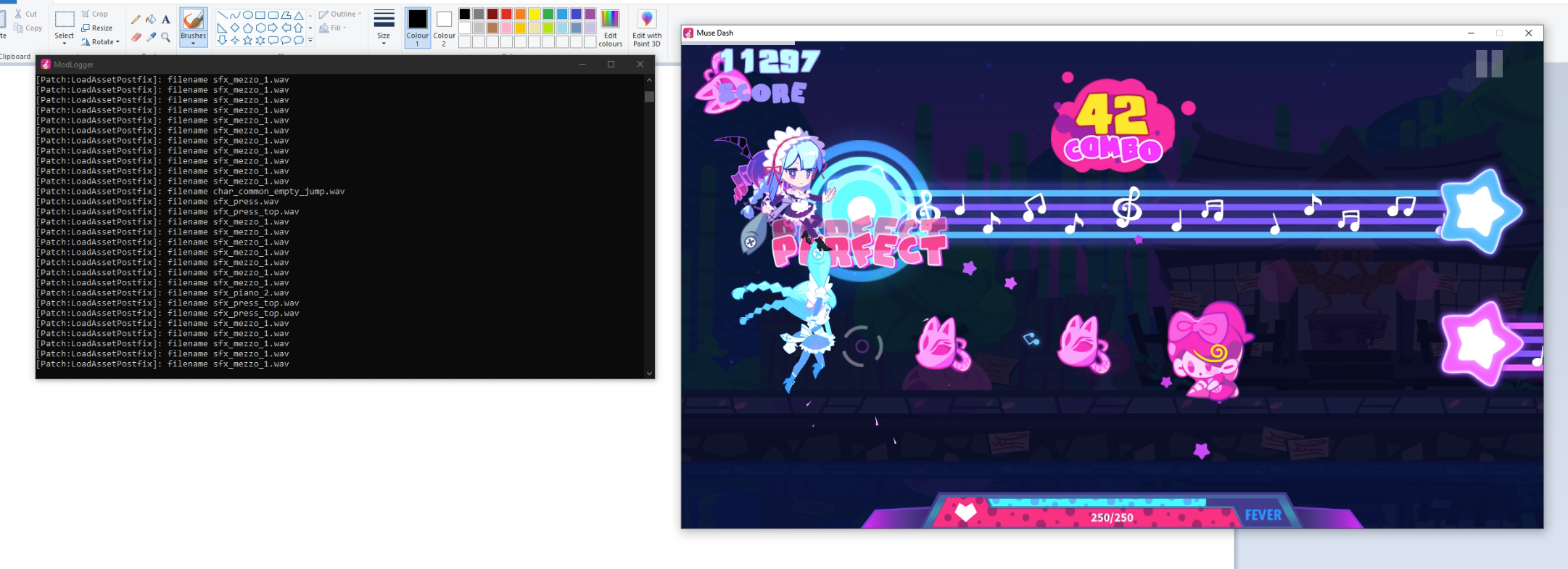Select the Pencil tool in Paint
This screenshot has height=569, width=1568.
click(136, 20)
